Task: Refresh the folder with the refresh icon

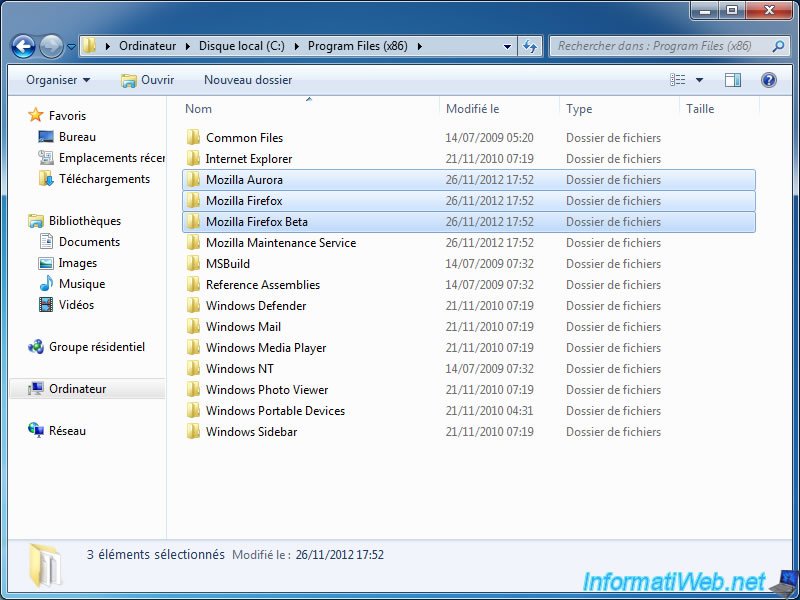Action: [x=530, y=46]
